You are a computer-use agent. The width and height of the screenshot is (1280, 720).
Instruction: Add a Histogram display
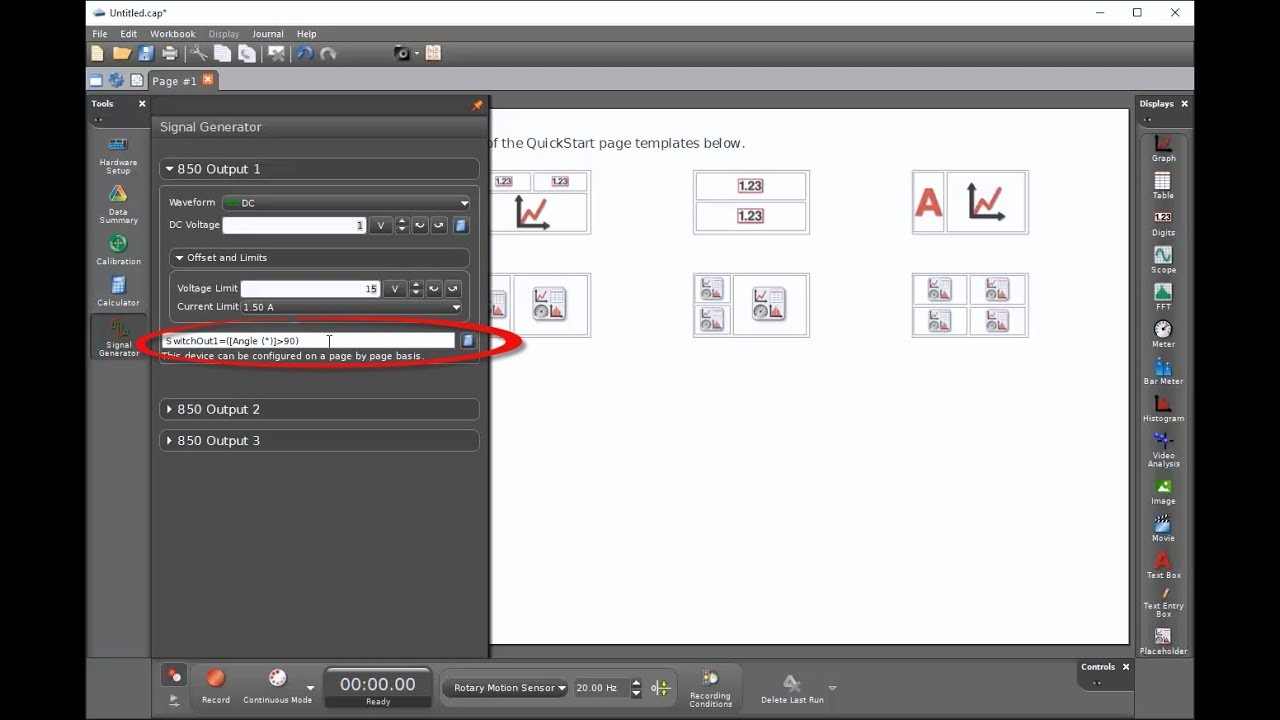[x=1163, y=408]
